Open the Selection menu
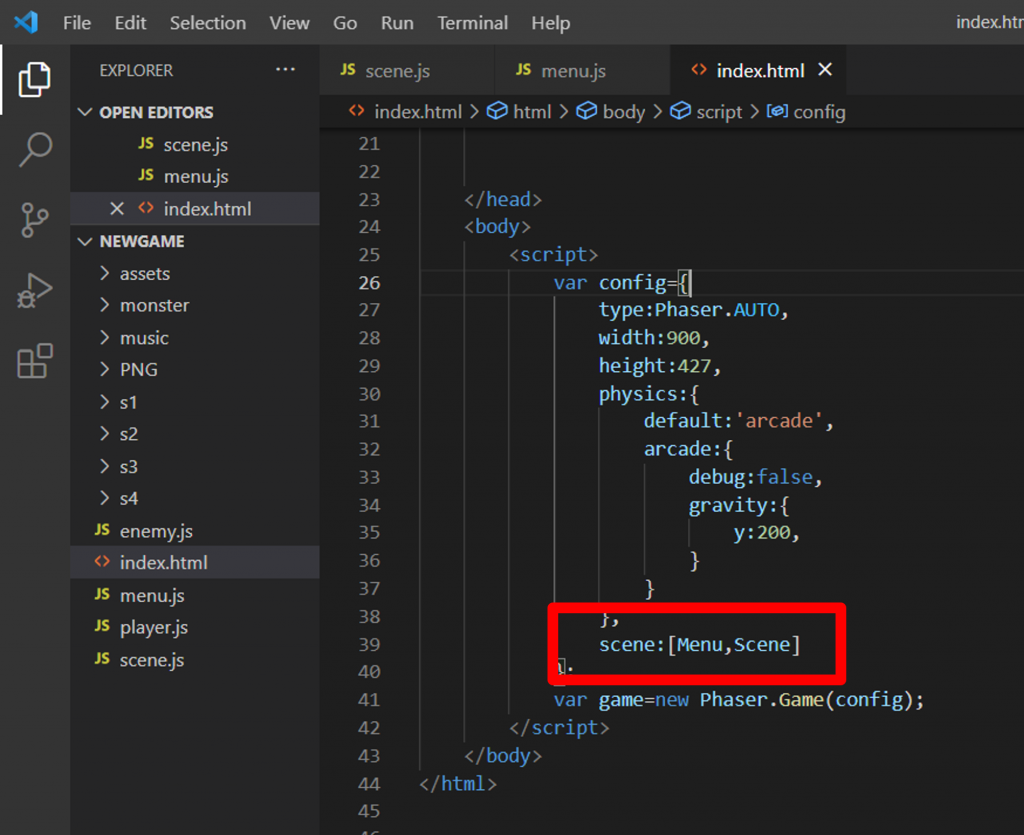1024x835 pixels. click(x=208, y=23)
